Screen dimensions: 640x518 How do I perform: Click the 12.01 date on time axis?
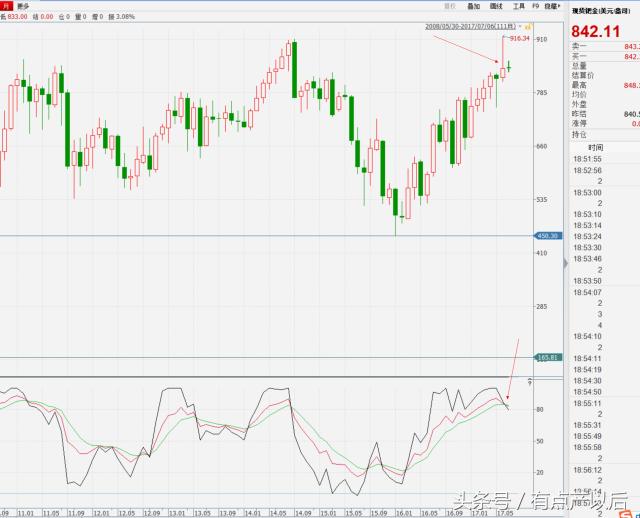pos(102,513)
